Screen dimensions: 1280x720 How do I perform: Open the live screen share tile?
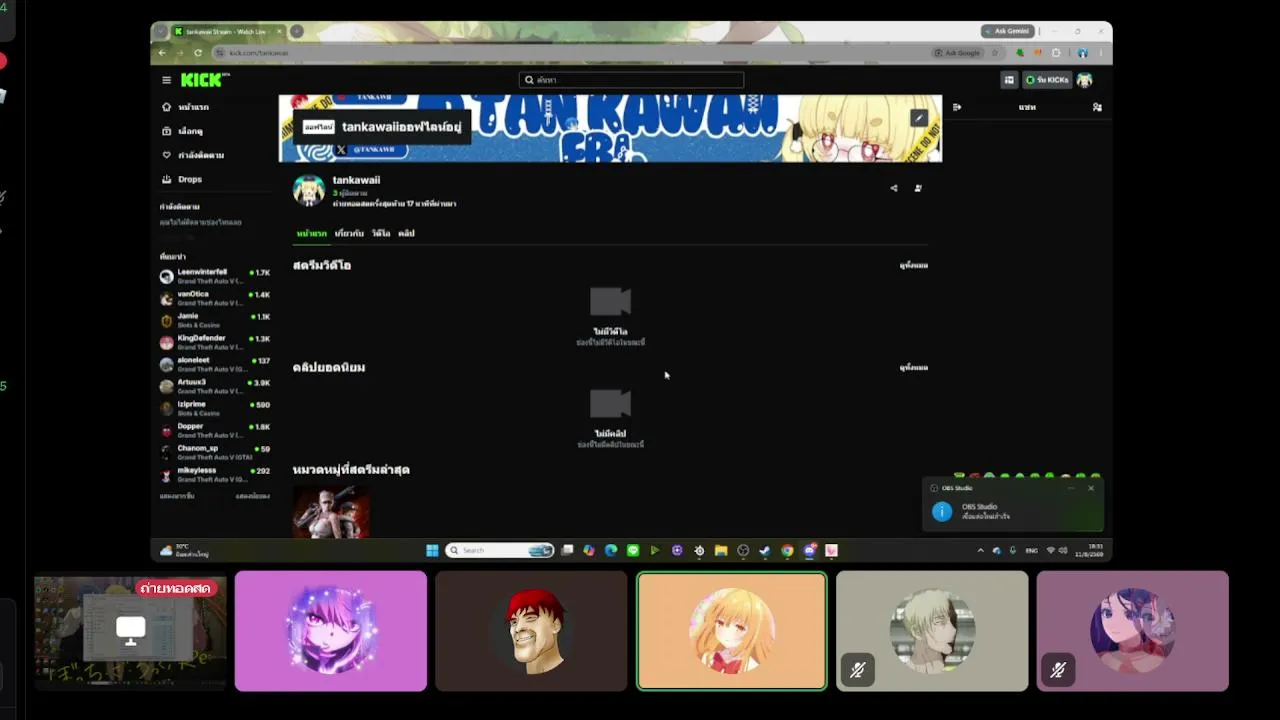tap(130, 631)
